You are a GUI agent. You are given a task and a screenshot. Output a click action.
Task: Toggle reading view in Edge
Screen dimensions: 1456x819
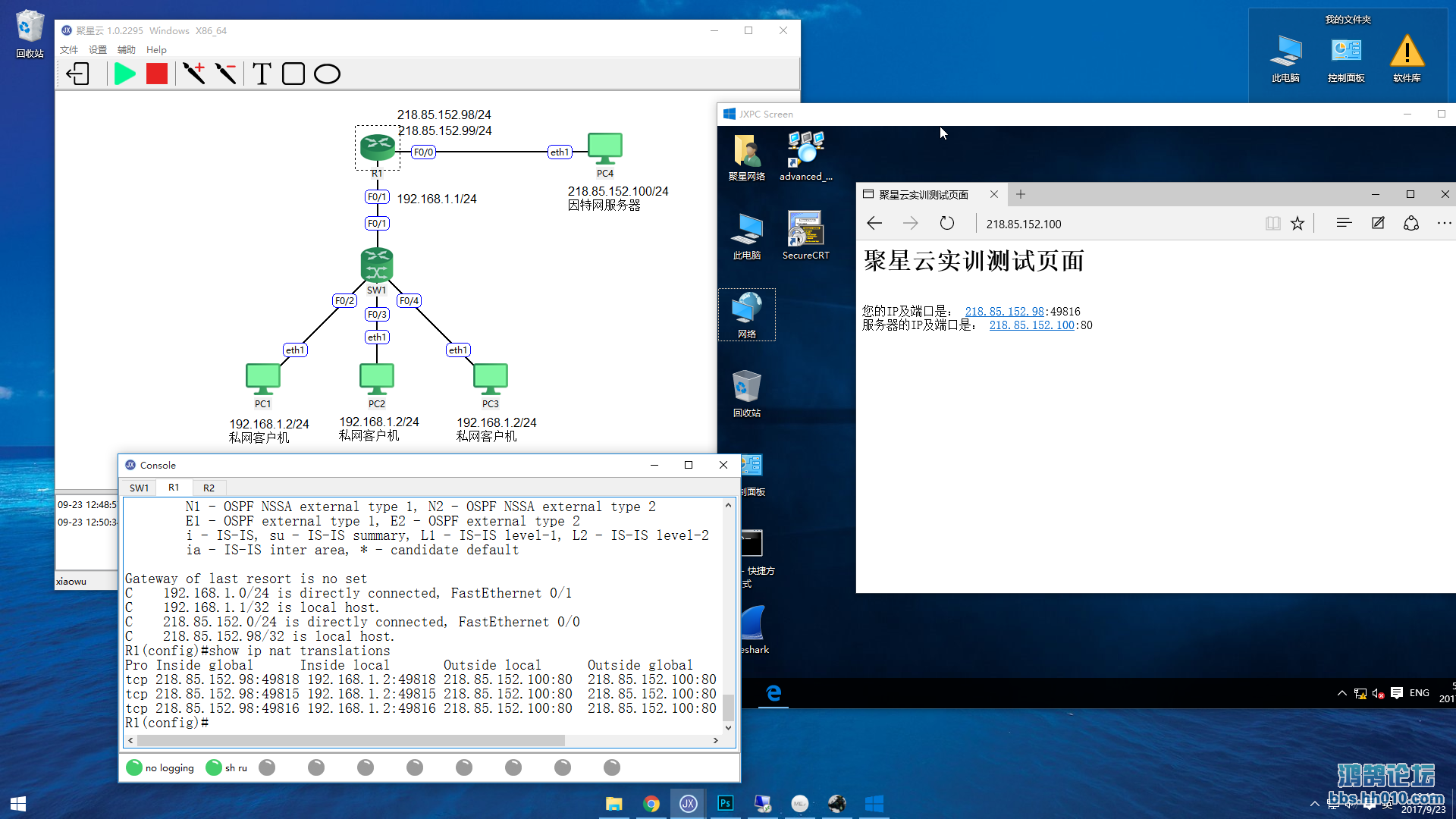(x=1272, y=223)
